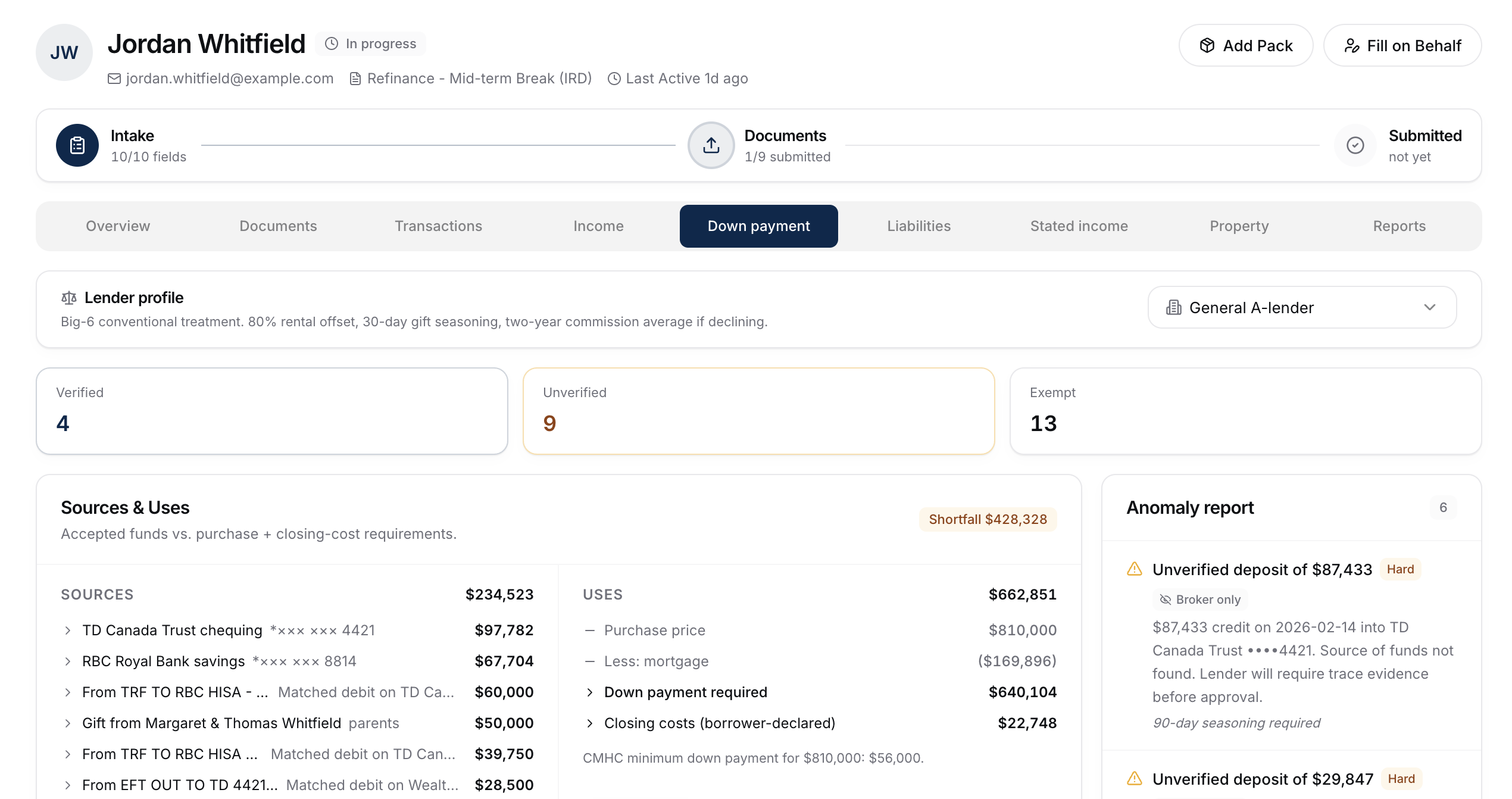
Task: Expand the $39,750 TRF TO RBC HISA row
Action: pyautogui.click(x=297, y=754)
